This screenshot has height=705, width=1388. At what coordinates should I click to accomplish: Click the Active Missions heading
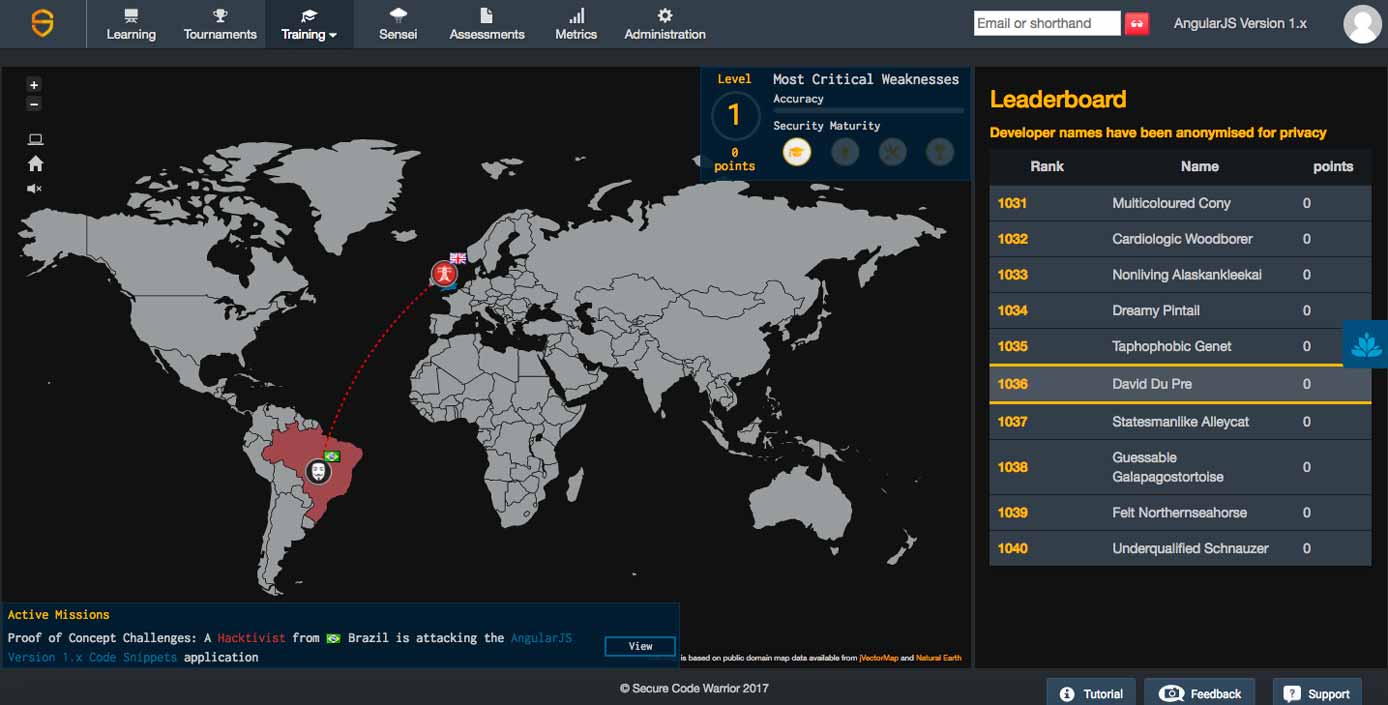59,615
